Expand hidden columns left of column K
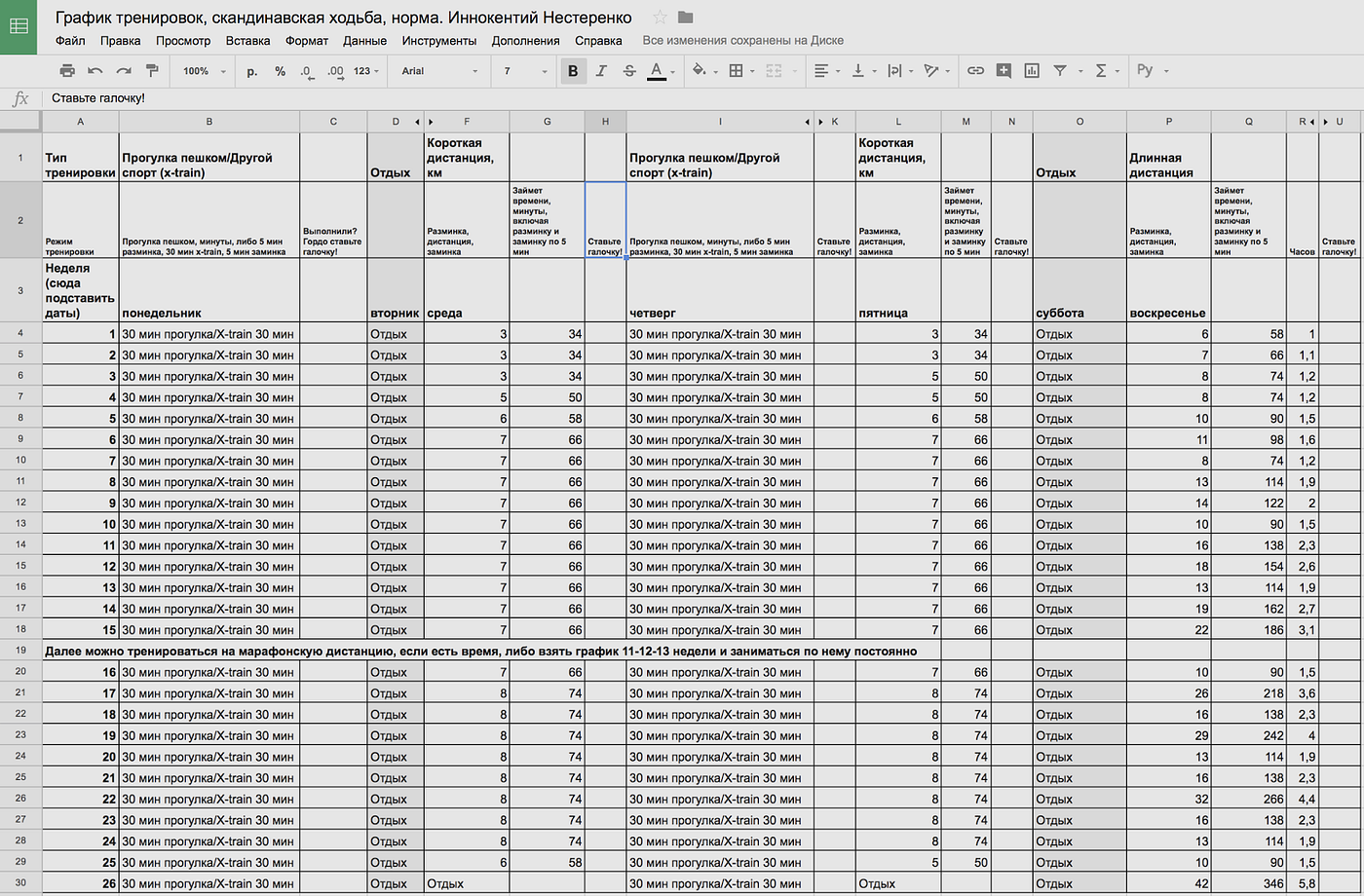This screenshot has height=896, width=1364. click(820, 122)
